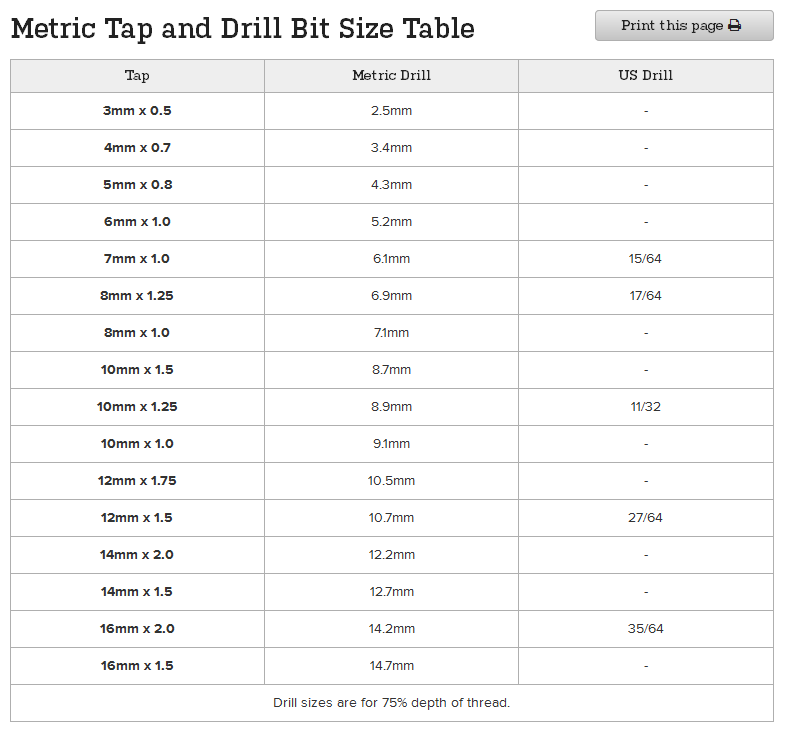Image resolution: width=786 pixels, height=733 pixels.
Task: Click the 27/64 US drill value
Action: coord(645,518)
